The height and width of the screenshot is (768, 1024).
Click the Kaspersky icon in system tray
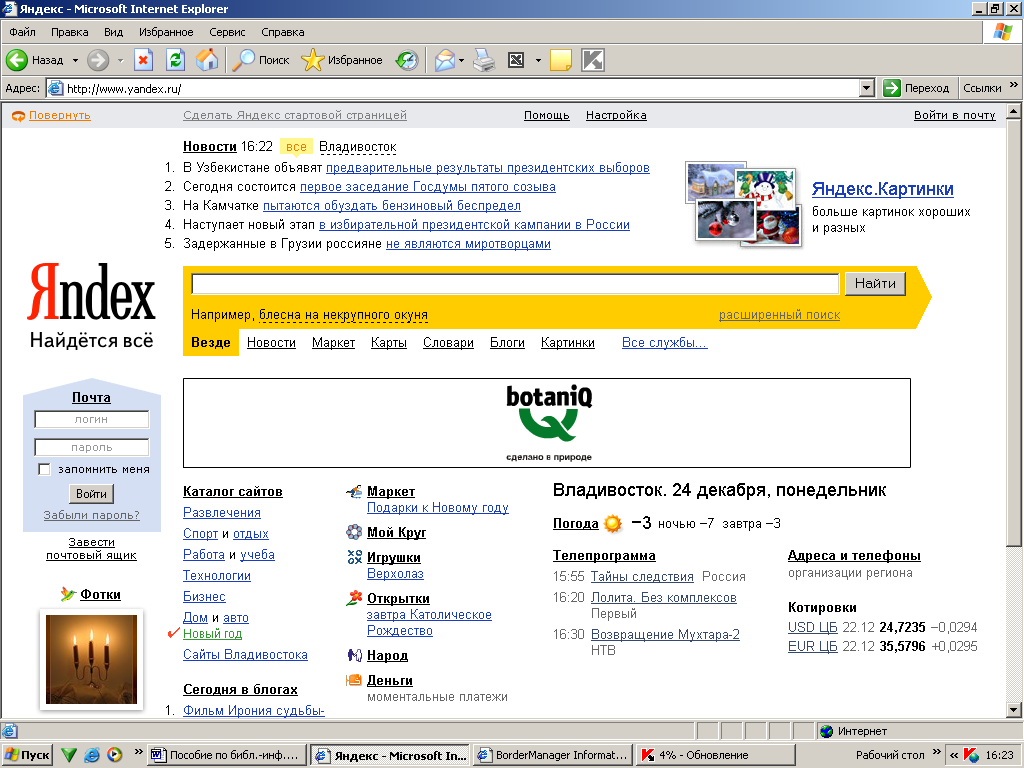971,755
